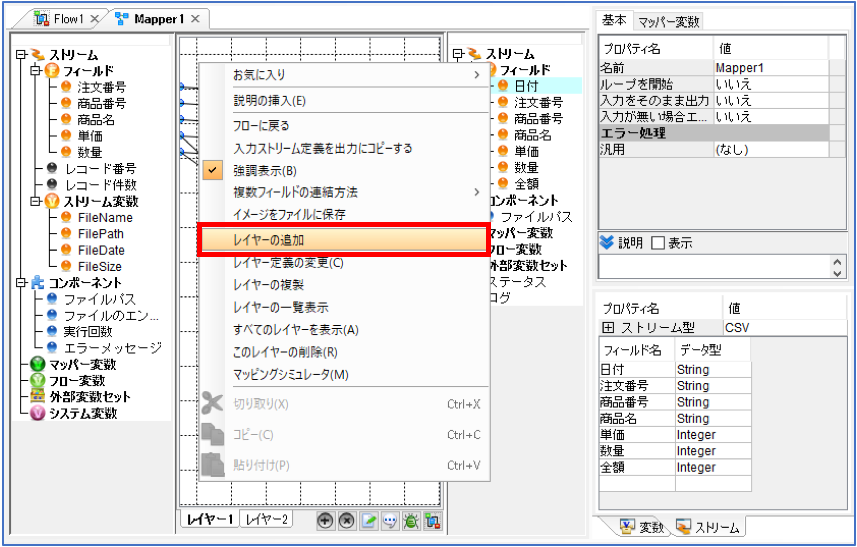Open the マッパー変数 properties tab

coord(668,21)
